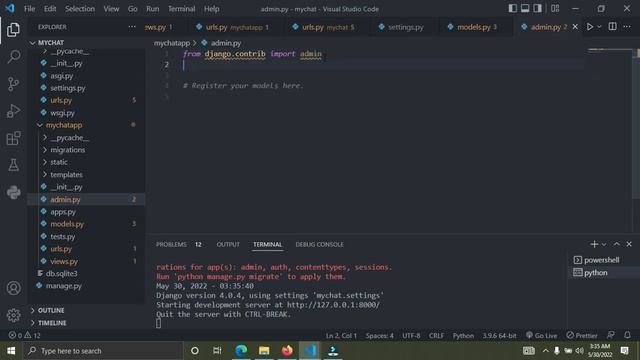Viewport: 640px width, 360px height.
Task: Open manage.py in the explorer
Action: 87,286
